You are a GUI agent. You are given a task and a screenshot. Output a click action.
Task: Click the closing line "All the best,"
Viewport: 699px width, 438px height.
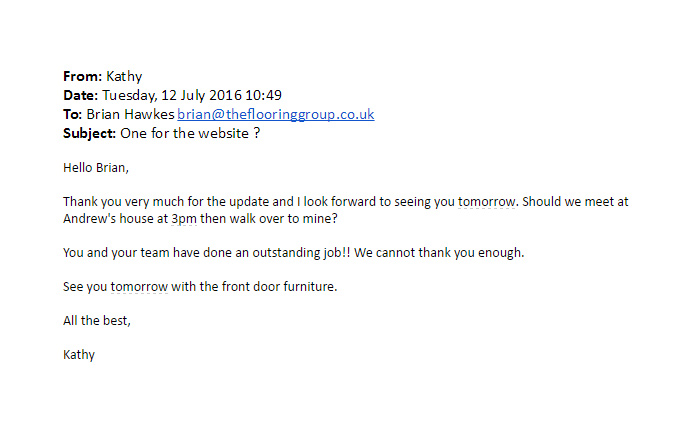pos(96,320)
